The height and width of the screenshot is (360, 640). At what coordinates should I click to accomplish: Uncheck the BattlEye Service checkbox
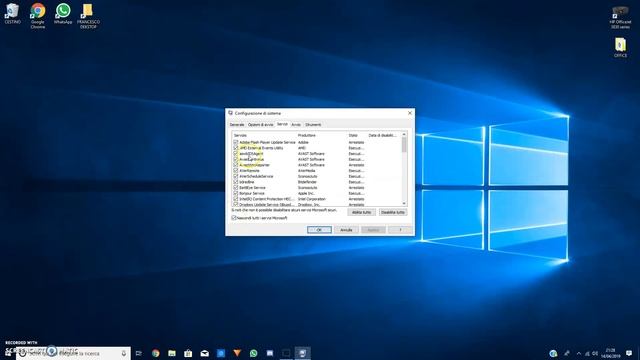236,187
